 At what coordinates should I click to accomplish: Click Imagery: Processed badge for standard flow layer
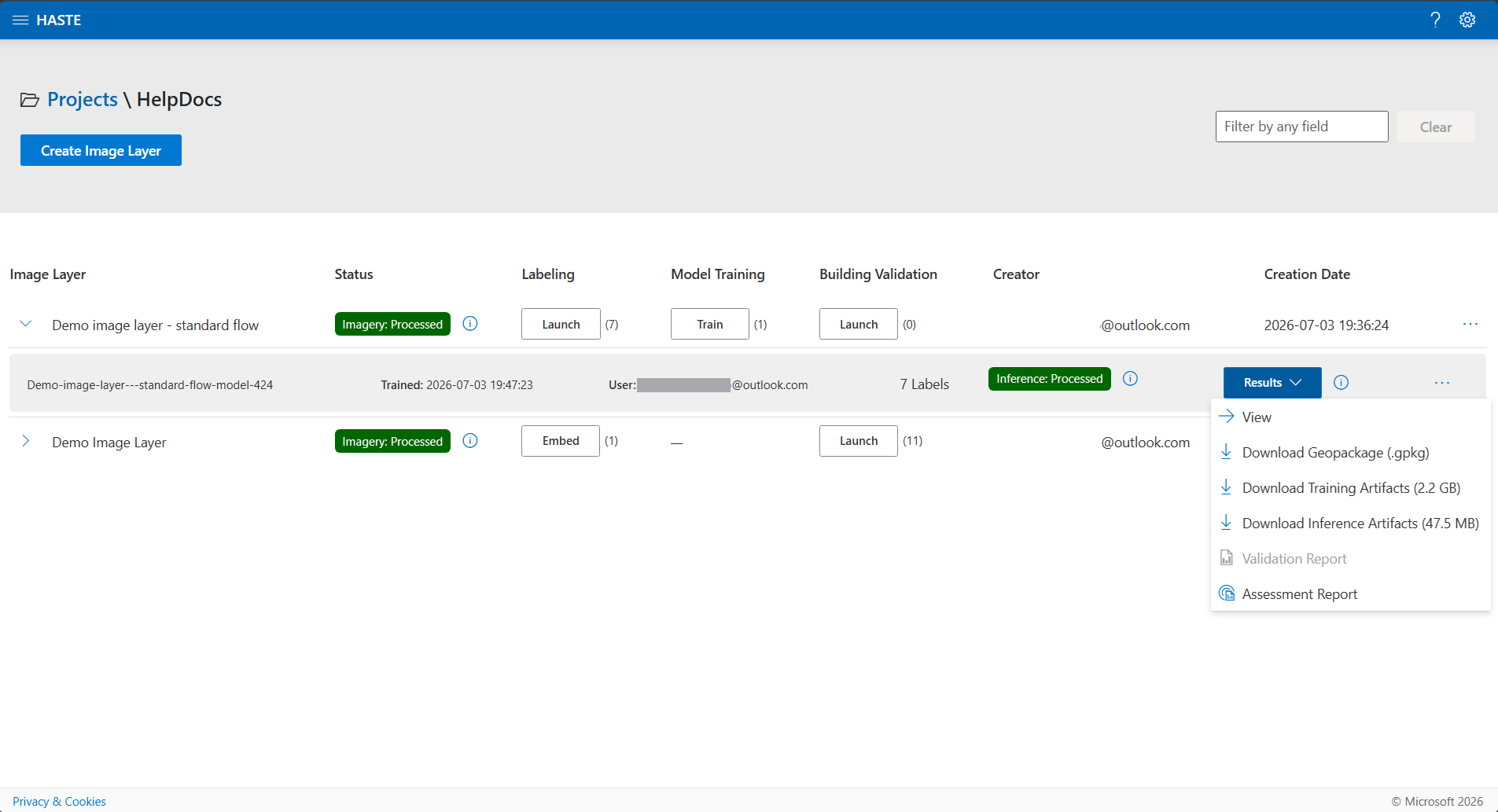[392, 324]
